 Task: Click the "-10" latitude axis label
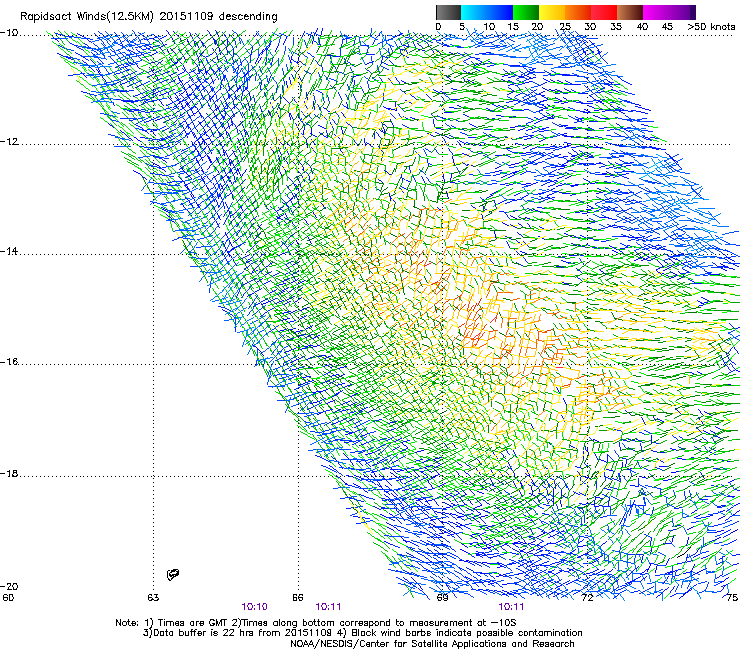click(x=9, y=33)
